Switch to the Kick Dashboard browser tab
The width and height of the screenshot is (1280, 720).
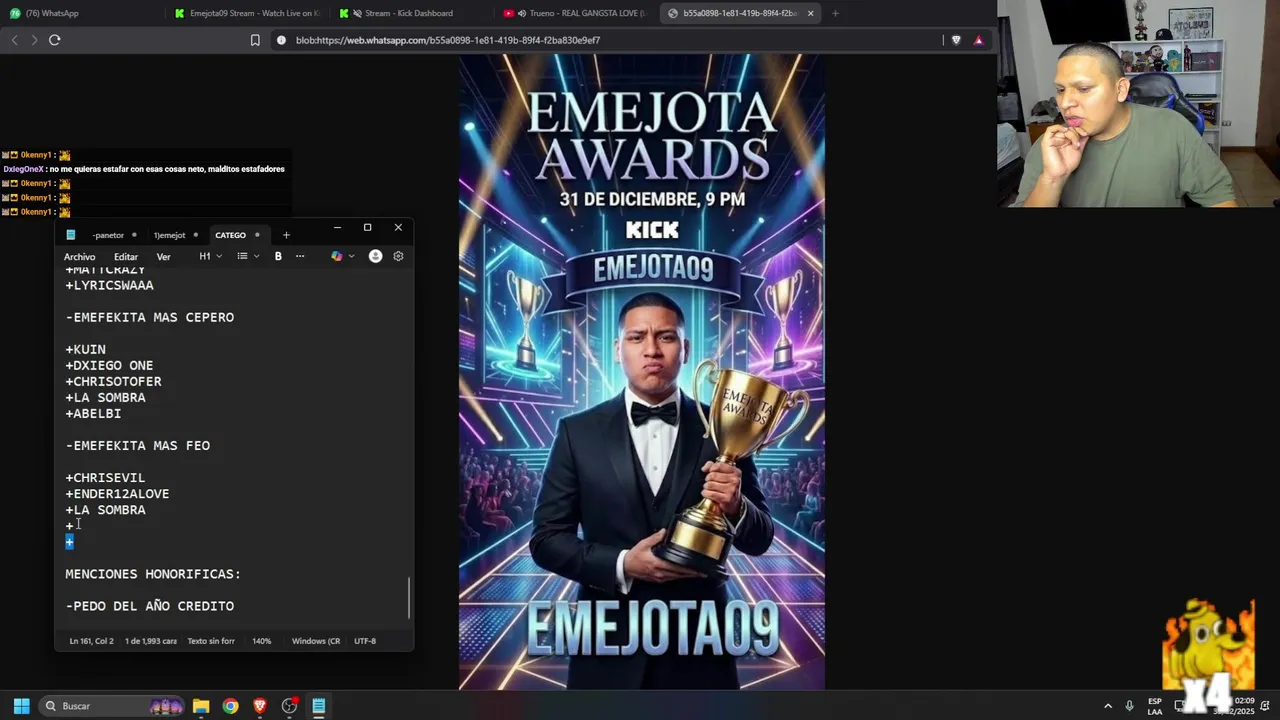(x=410, y=13)
